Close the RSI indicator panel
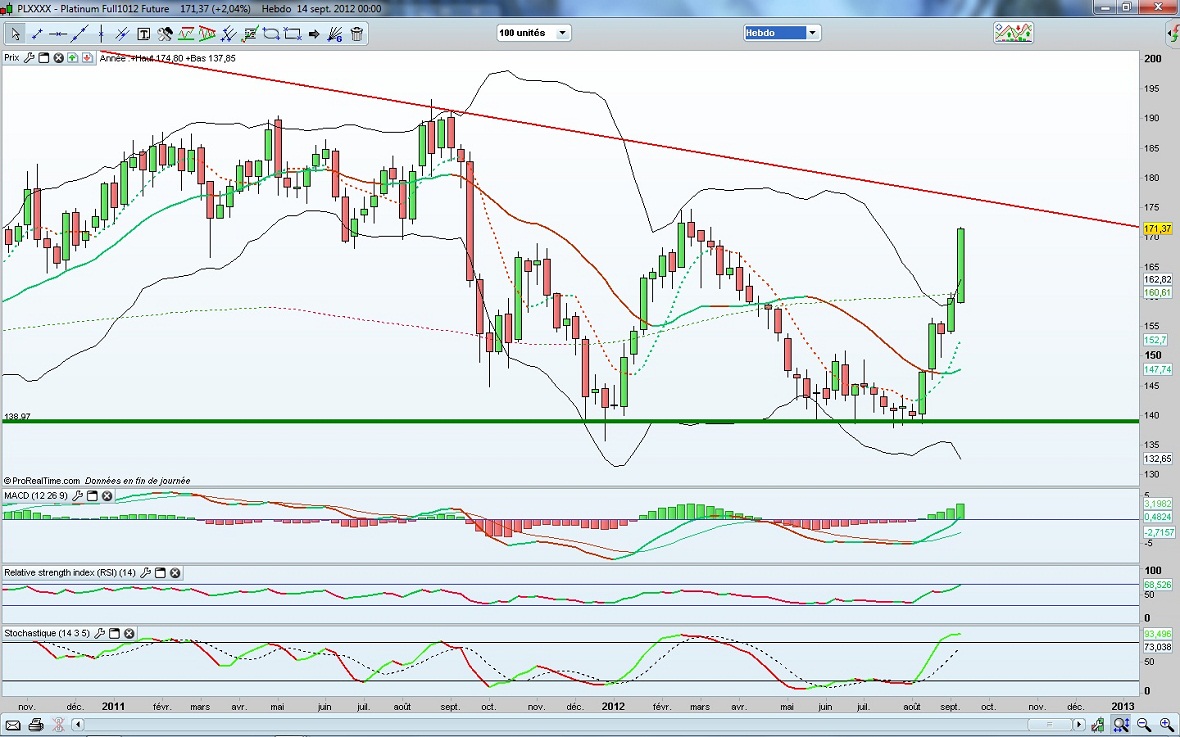 coord(175,573)
